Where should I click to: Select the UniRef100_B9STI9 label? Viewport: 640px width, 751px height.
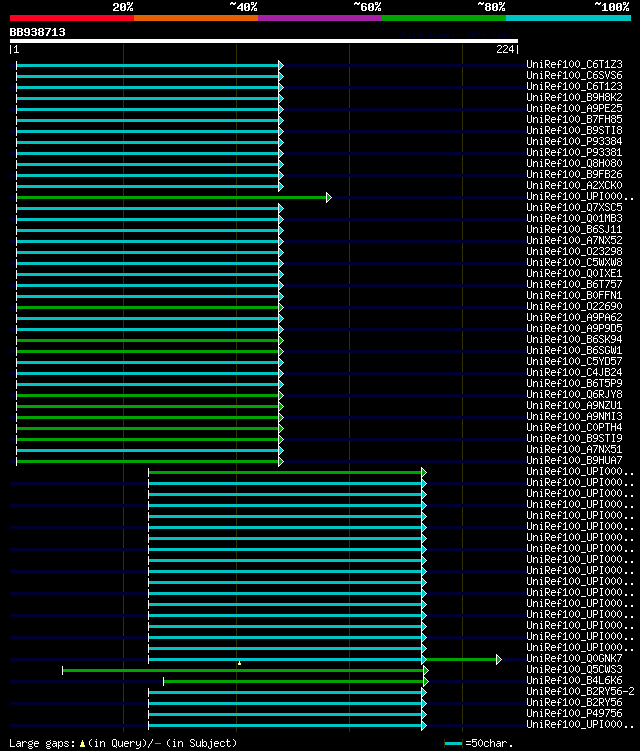574,439
